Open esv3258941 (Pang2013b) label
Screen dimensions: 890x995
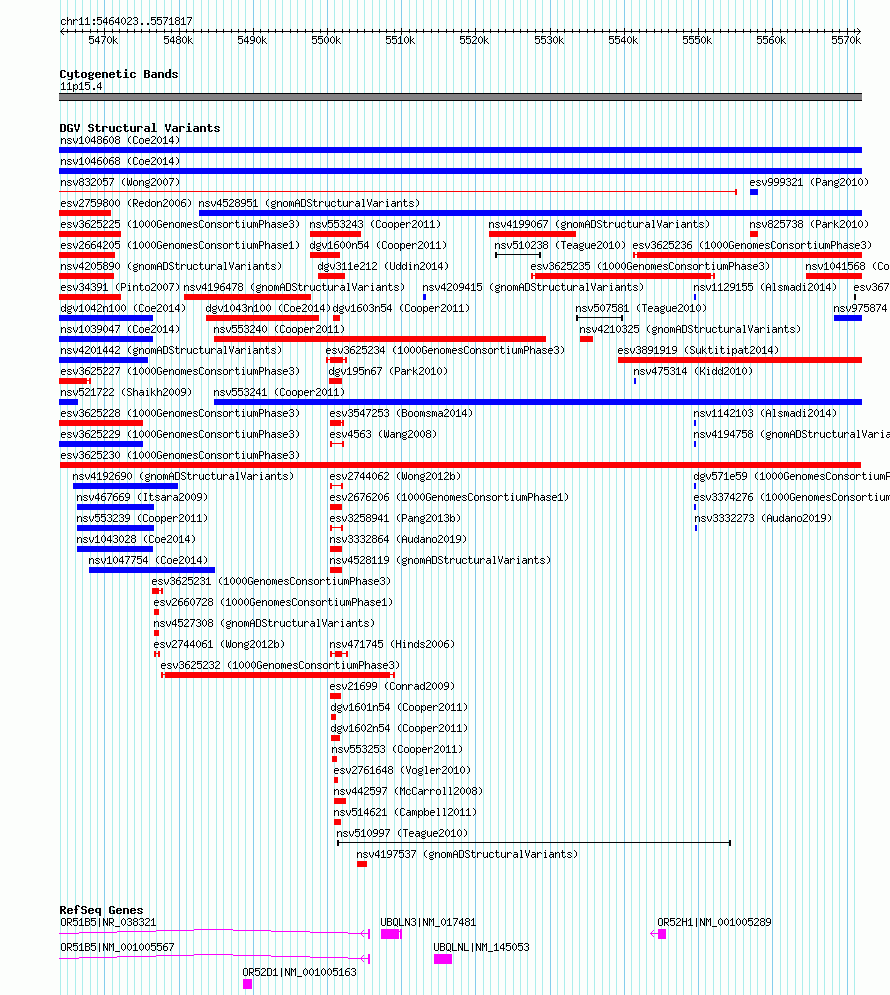pyautogui.click(x=395, y=517)
